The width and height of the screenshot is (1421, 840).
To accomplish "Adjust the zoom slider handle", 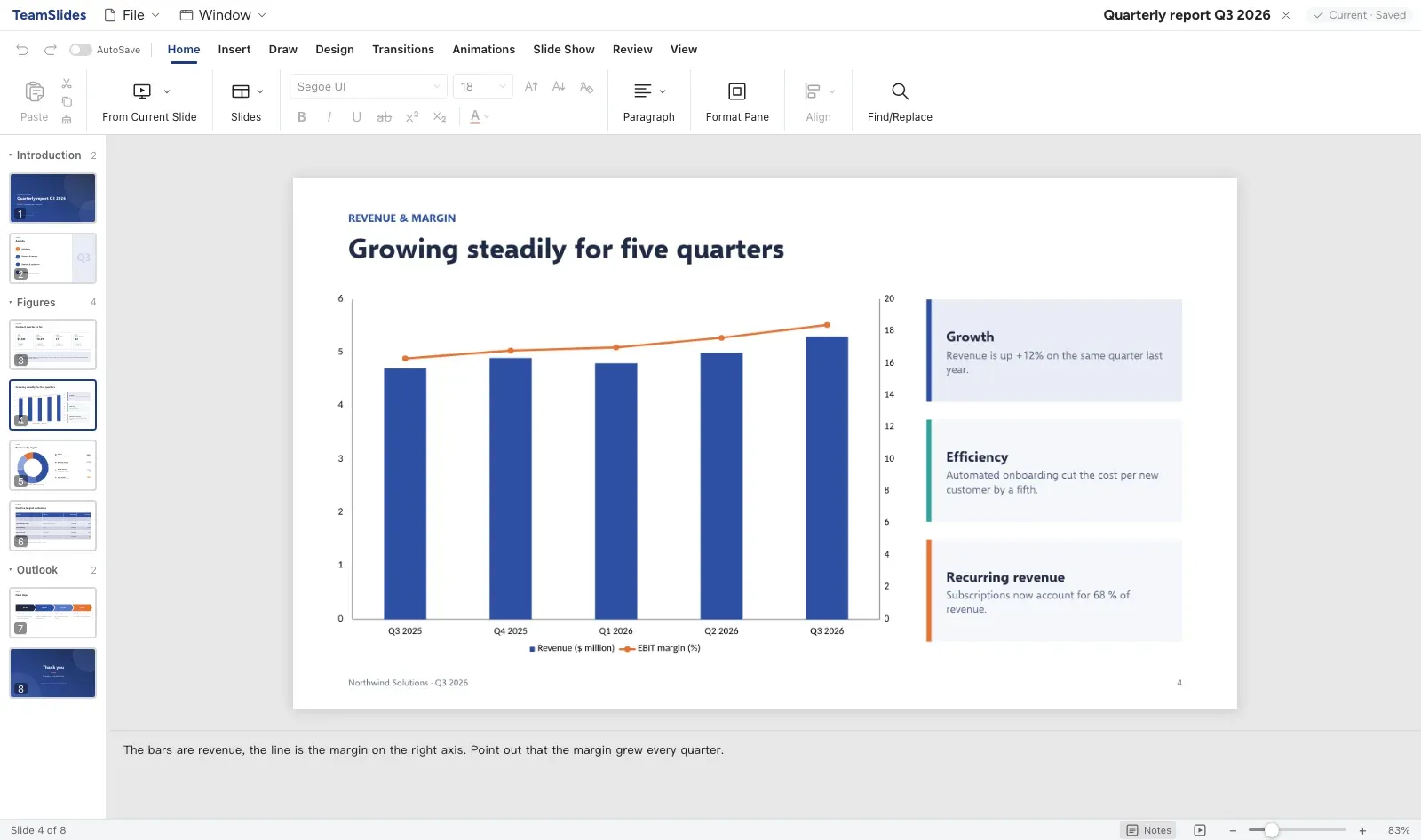I will point(1272,830).
